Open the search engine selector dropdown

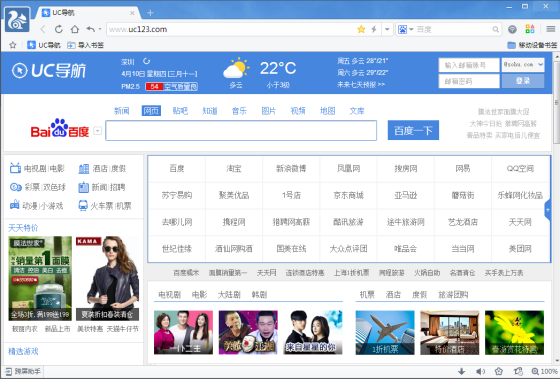click(405, 29)
